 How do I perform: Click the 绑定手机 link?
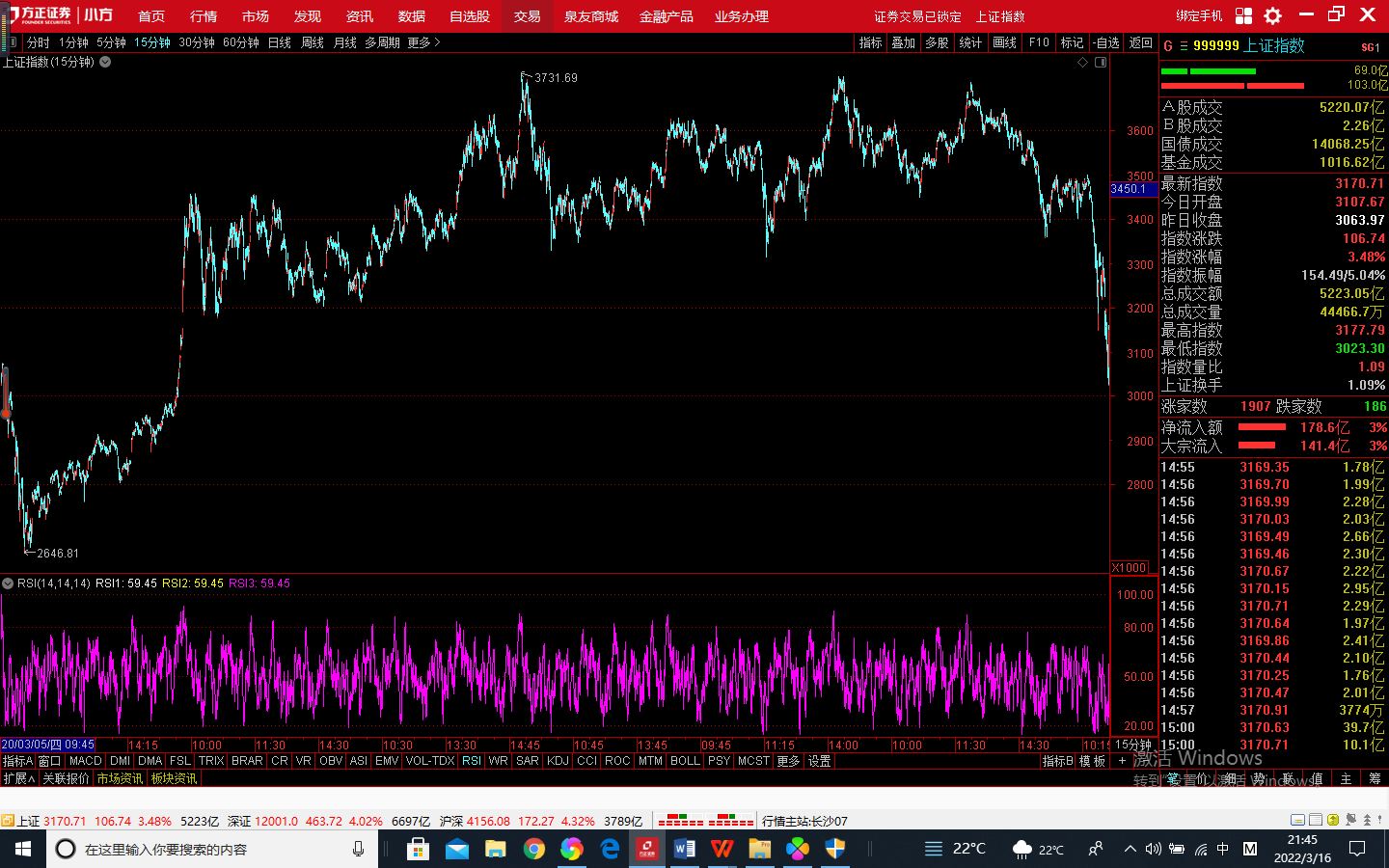pos(1199,16)
